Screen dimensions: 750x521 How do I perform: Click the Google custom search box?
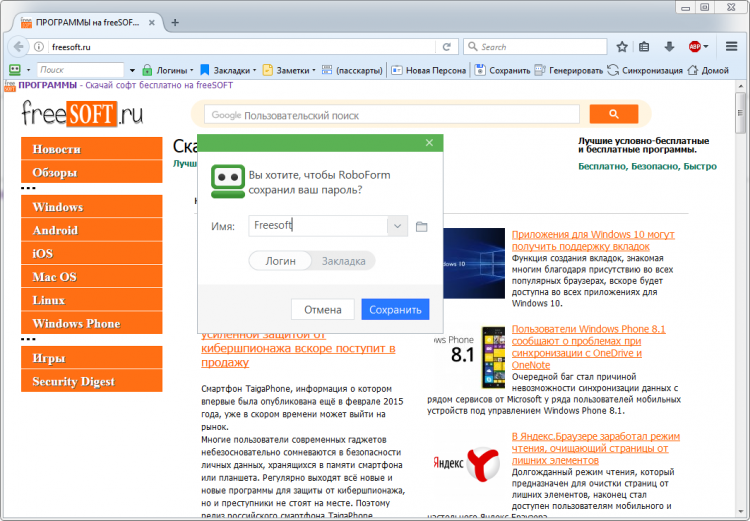pyautogui.click(x=392, y=115)
